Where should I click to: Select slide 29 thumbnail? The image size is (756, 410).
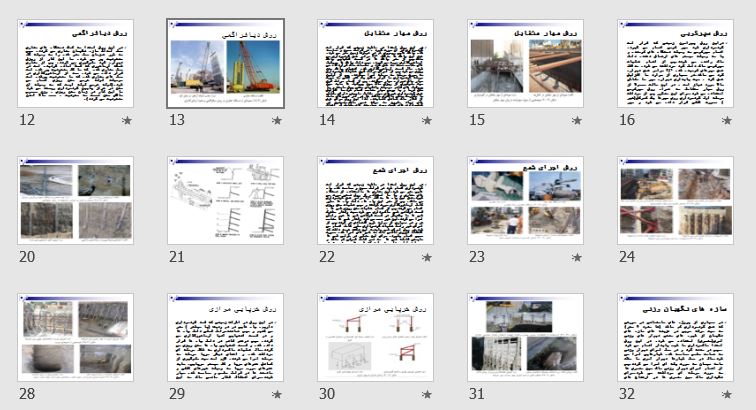click(x=226, y=337)
